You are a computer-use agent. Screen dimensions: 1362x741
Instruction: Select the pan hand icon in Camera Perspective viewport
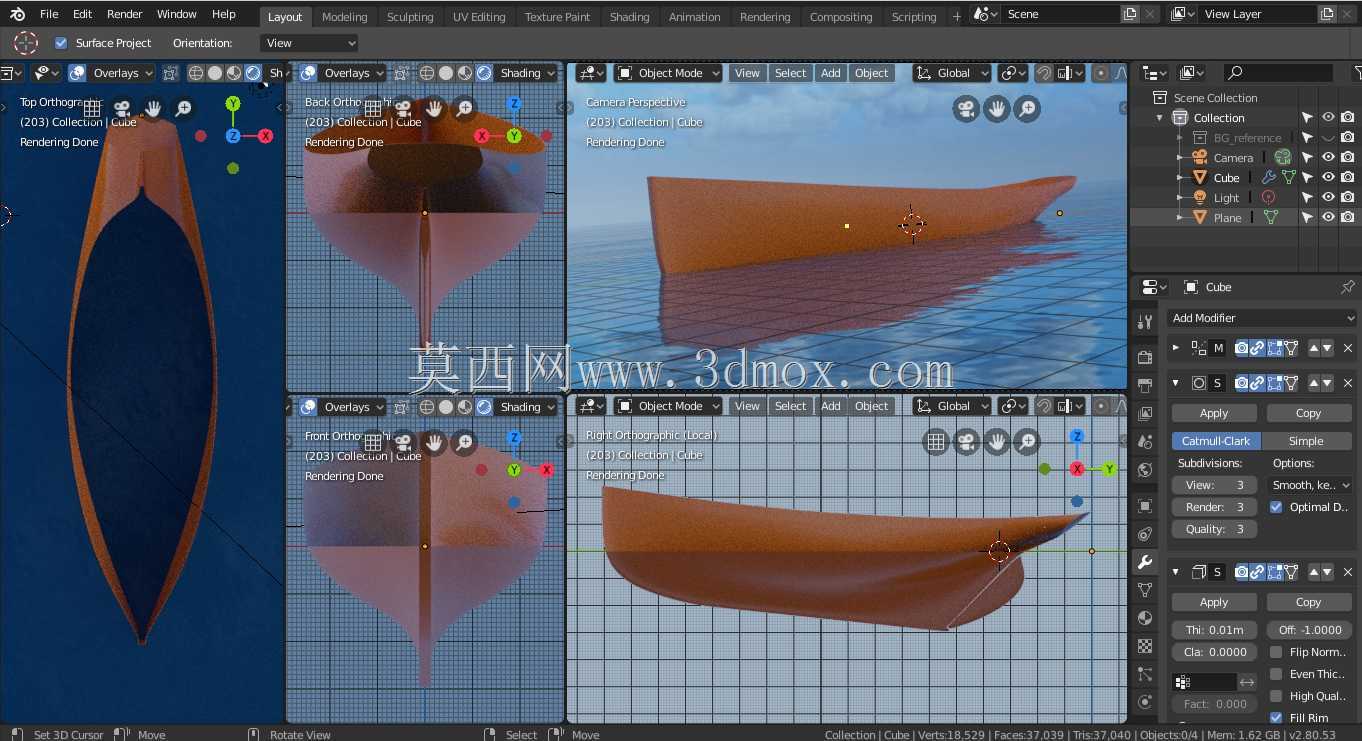click(996, 109)
